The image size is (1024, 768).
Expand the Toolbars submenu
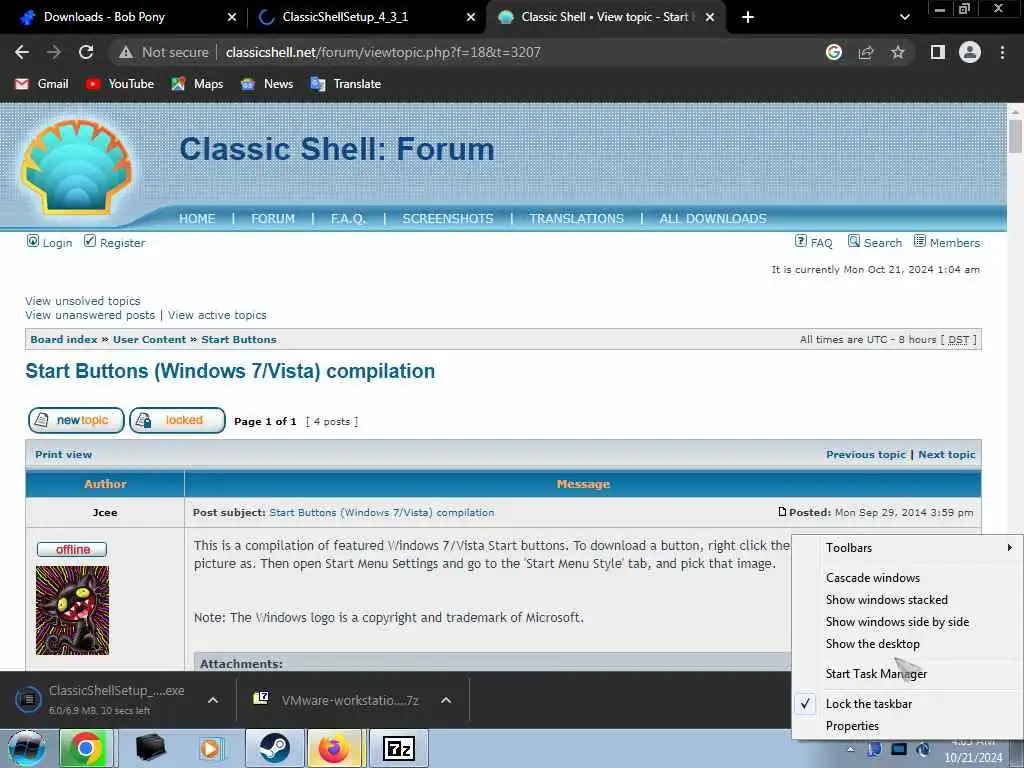click(x=907, y=548)
